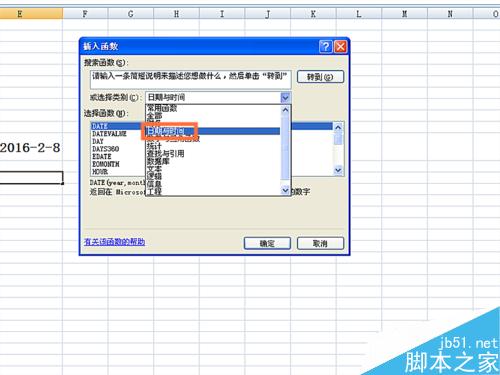Select column G header
The height and width of the screenshot is (375, 500).
(x=131, y=14)
